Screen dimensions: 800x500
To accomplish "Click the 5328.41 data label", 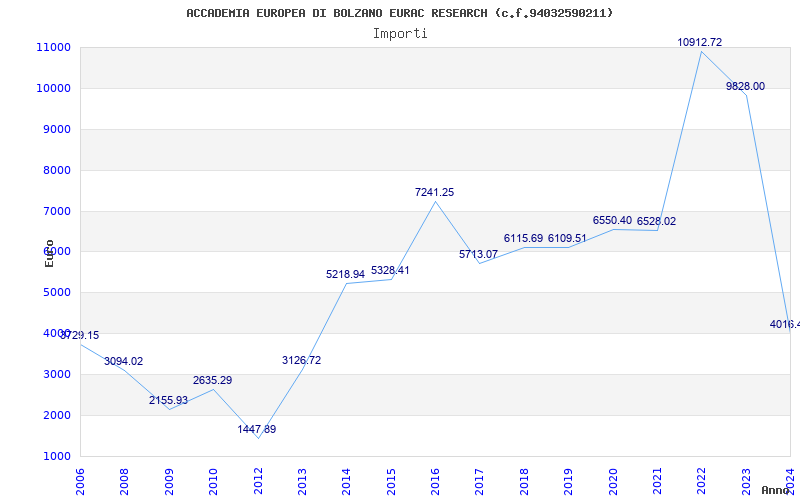I will point(390,270).
